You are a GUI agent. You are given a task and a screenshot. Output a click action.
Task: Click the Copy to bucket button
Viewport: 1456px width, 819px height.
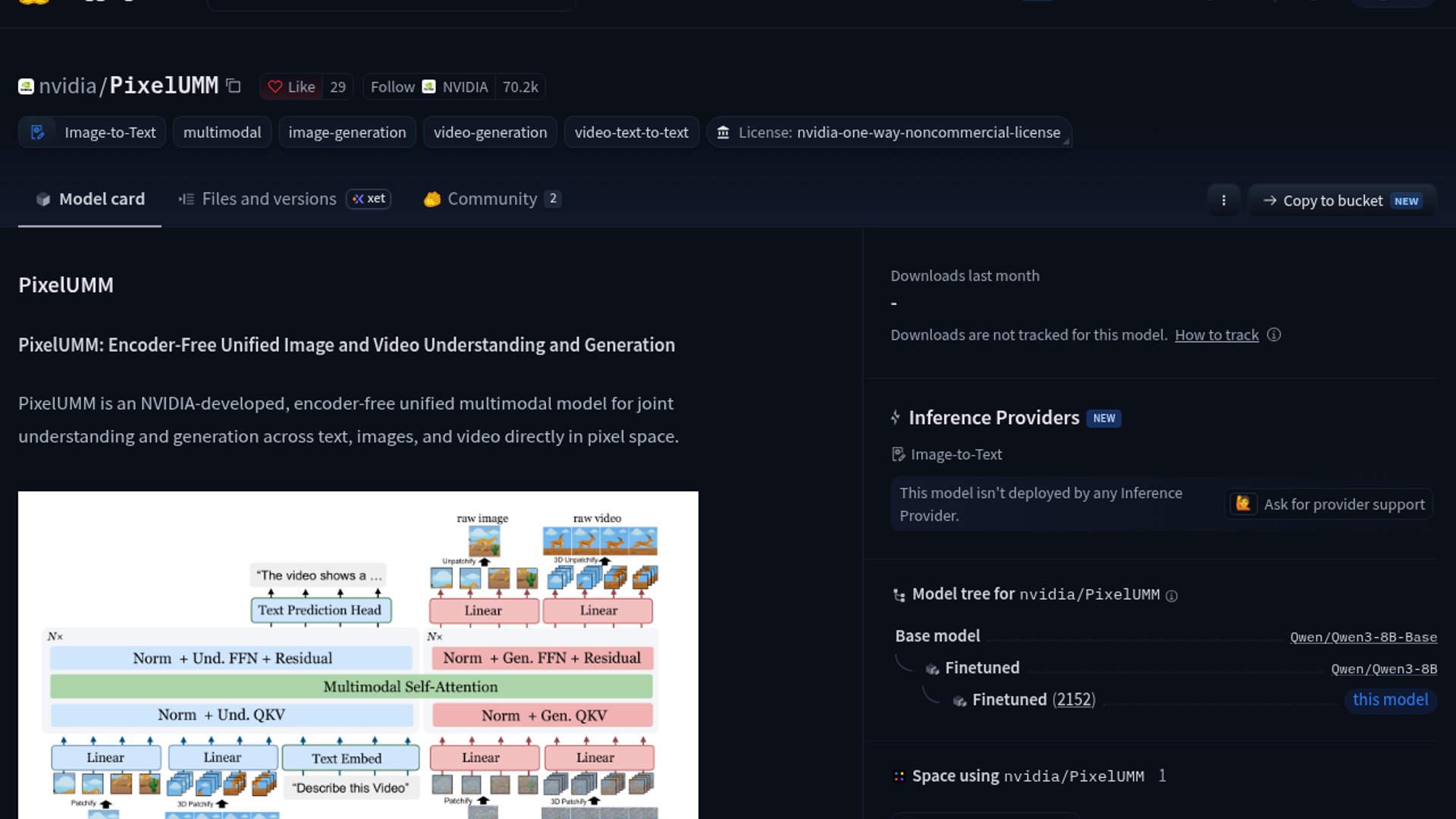1342,200
